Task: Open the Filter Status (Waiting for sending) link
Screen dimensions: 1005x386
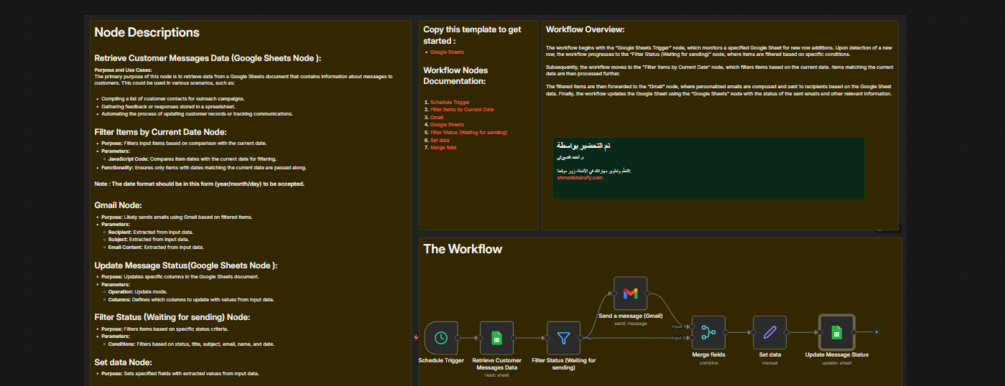Action: [x=469, y=132]
